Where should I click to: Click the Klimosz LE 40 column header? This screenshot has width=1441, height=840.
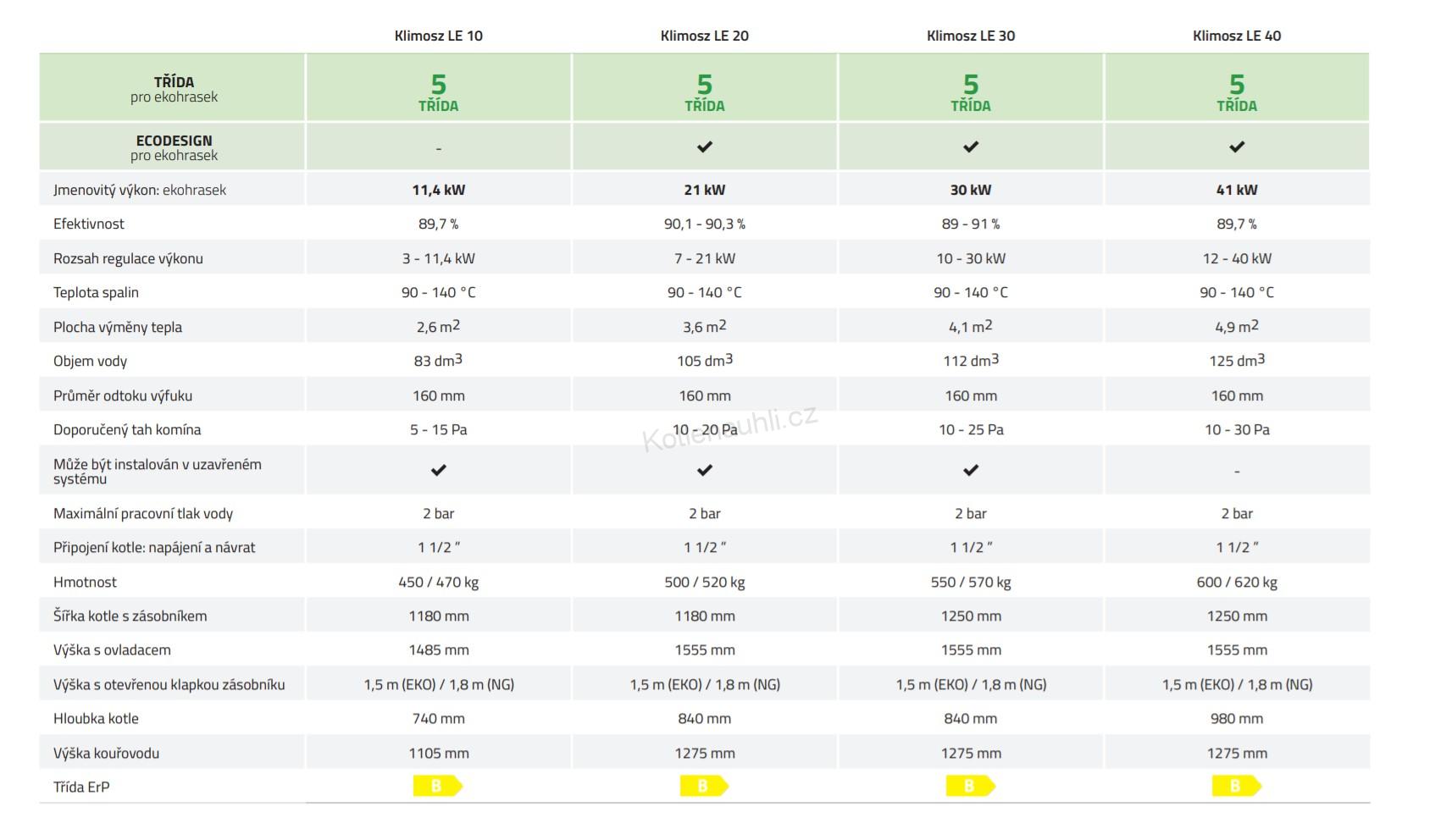[x=1237, y=36]
